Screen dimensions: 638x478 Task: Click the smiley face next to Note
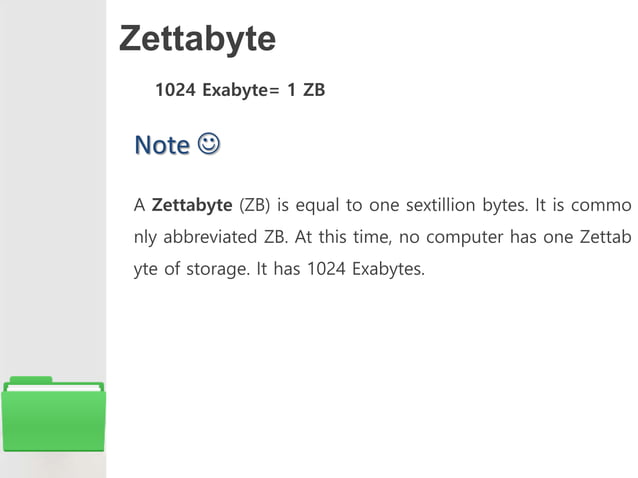coord(209,144)
